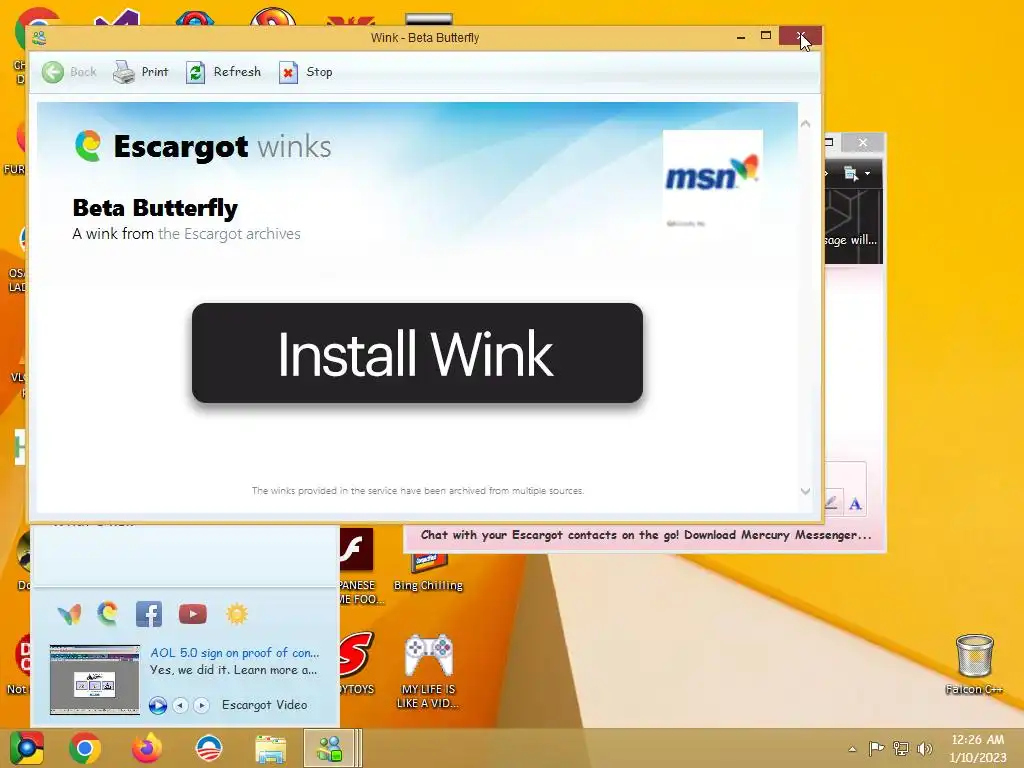
Task: Click the Escargot tab icon in messenger
Action: click(108, 614)
